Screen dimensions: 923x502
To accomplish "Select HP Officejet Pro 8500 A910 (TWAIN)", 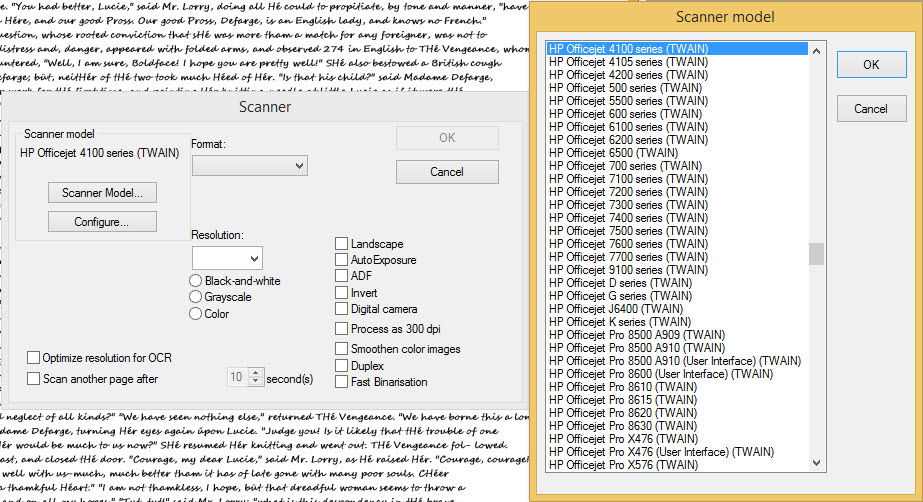I will (x=677, y=348).
